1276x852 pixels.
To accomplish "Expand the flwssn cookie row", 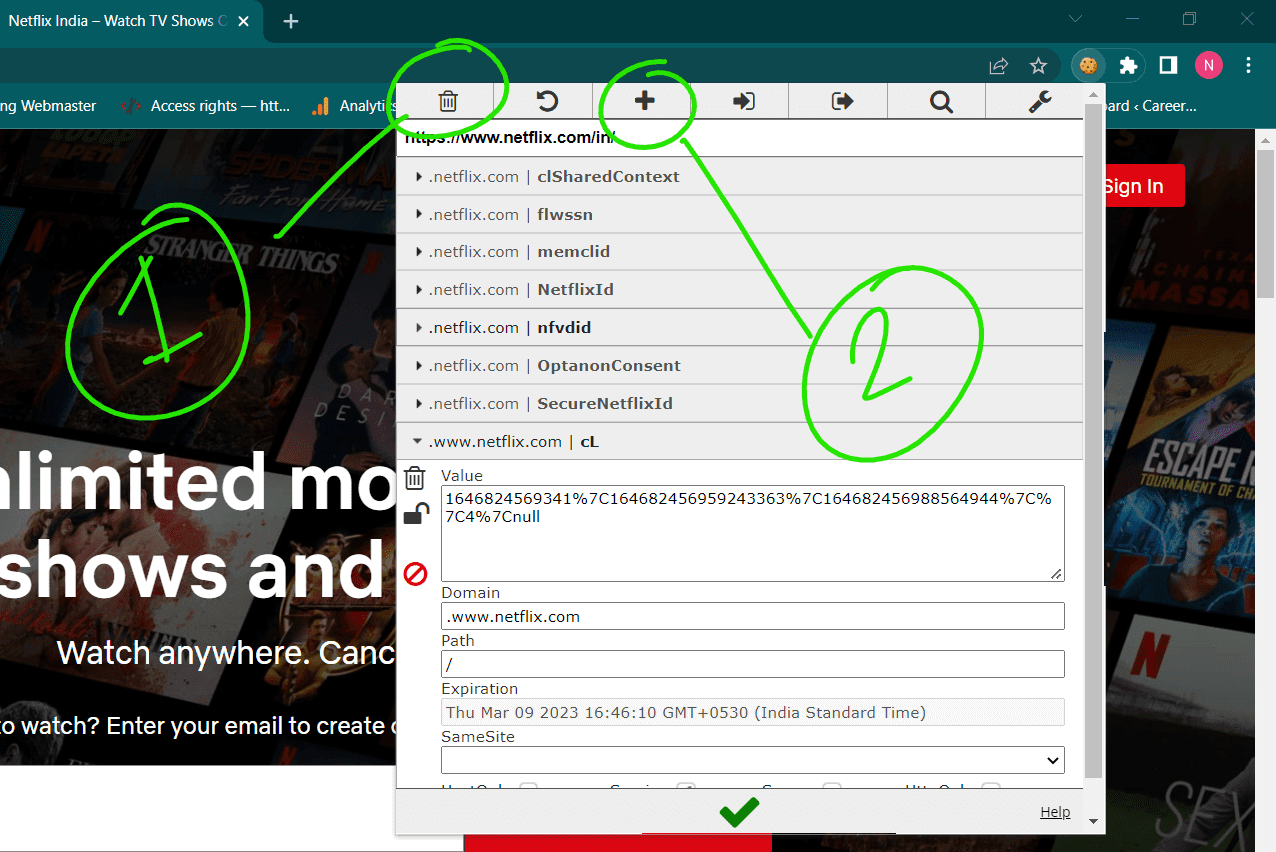I will click(x=740, y=215).
